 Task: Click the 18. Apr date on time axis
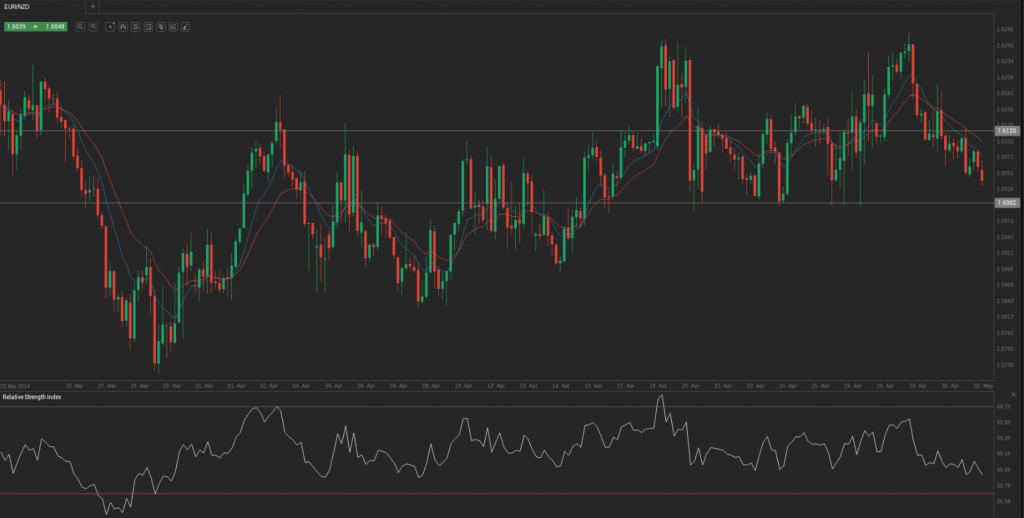click(657, 385)
